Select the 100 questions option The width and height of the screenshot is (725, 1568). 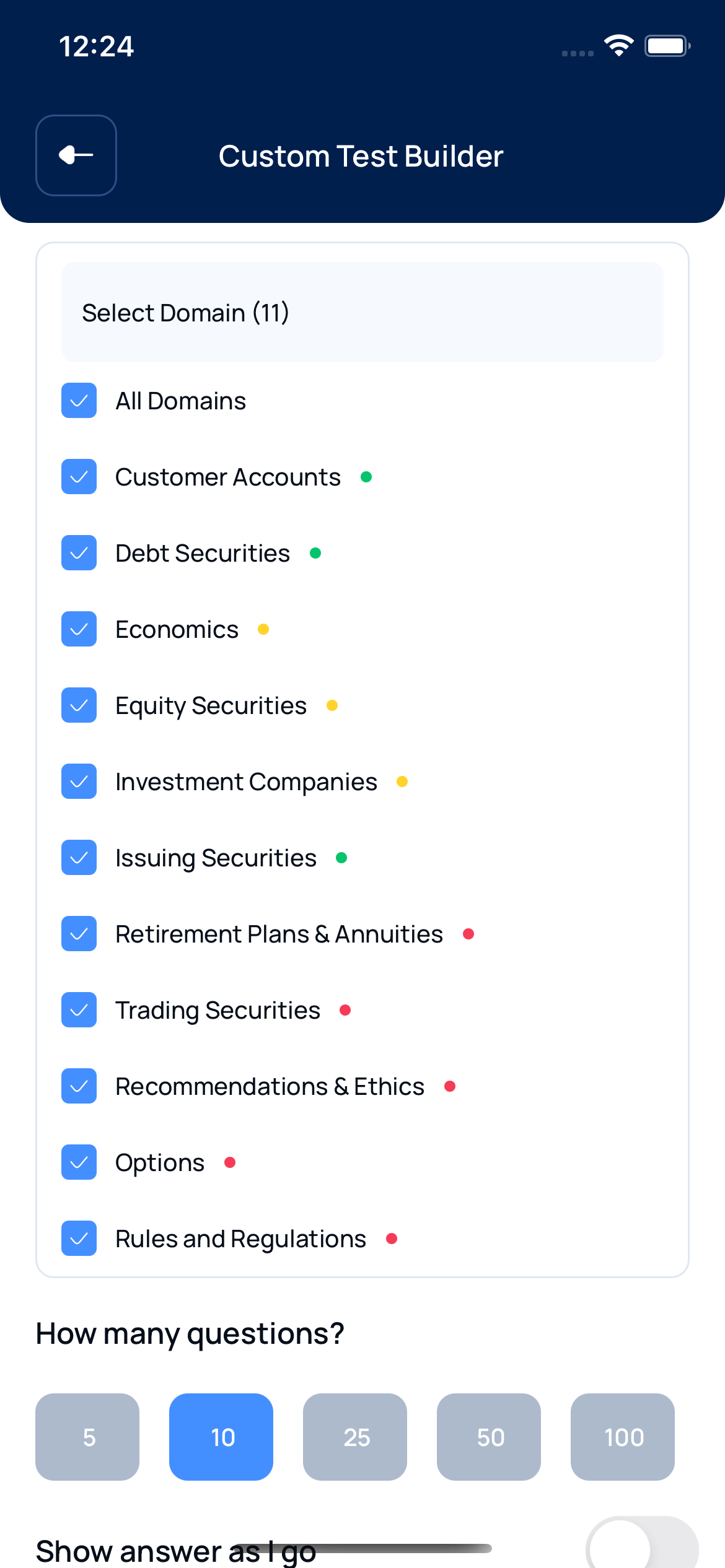[x=623, y=1437]
